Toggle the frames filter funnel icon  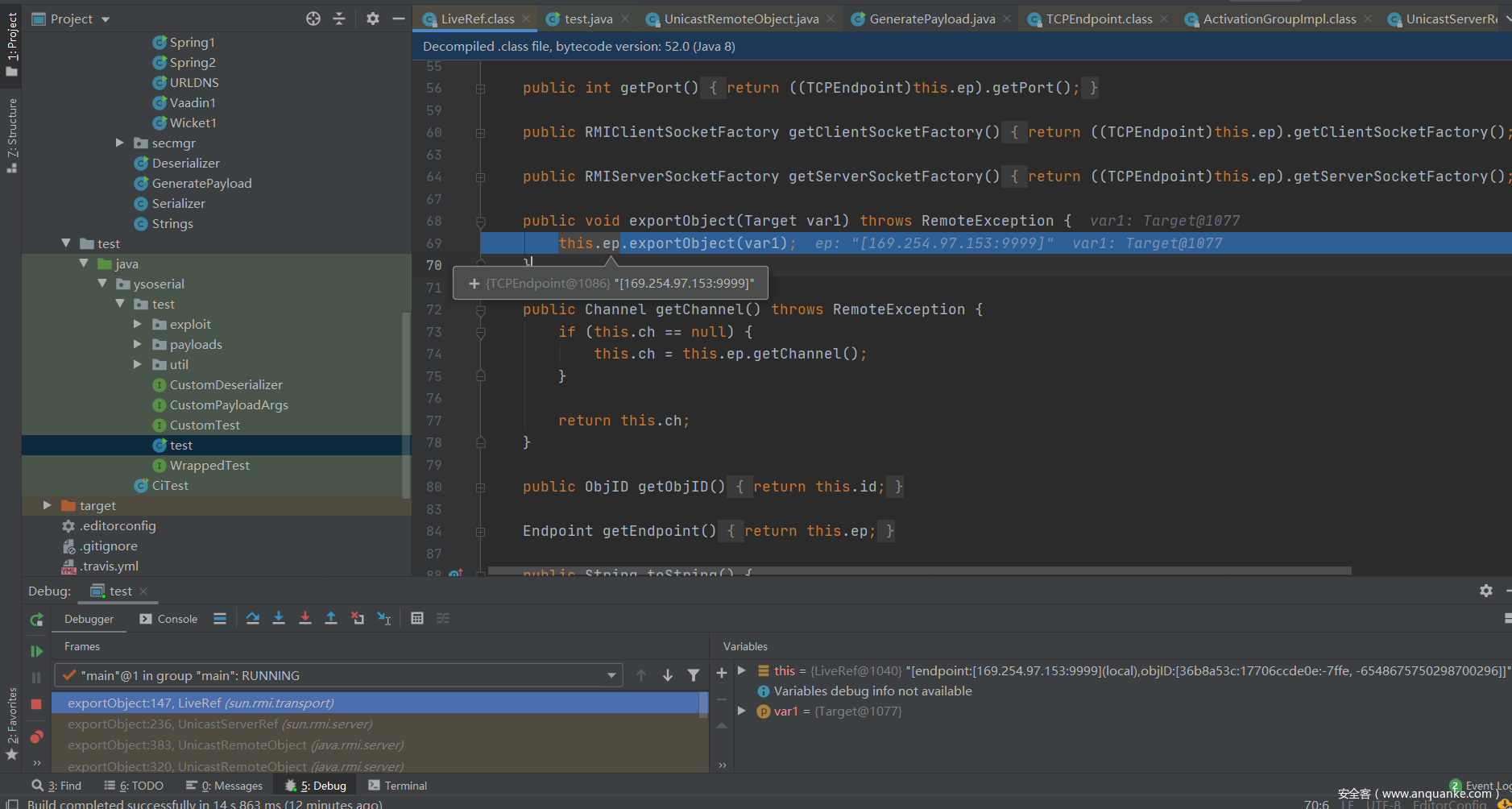(x=694, y=675)
